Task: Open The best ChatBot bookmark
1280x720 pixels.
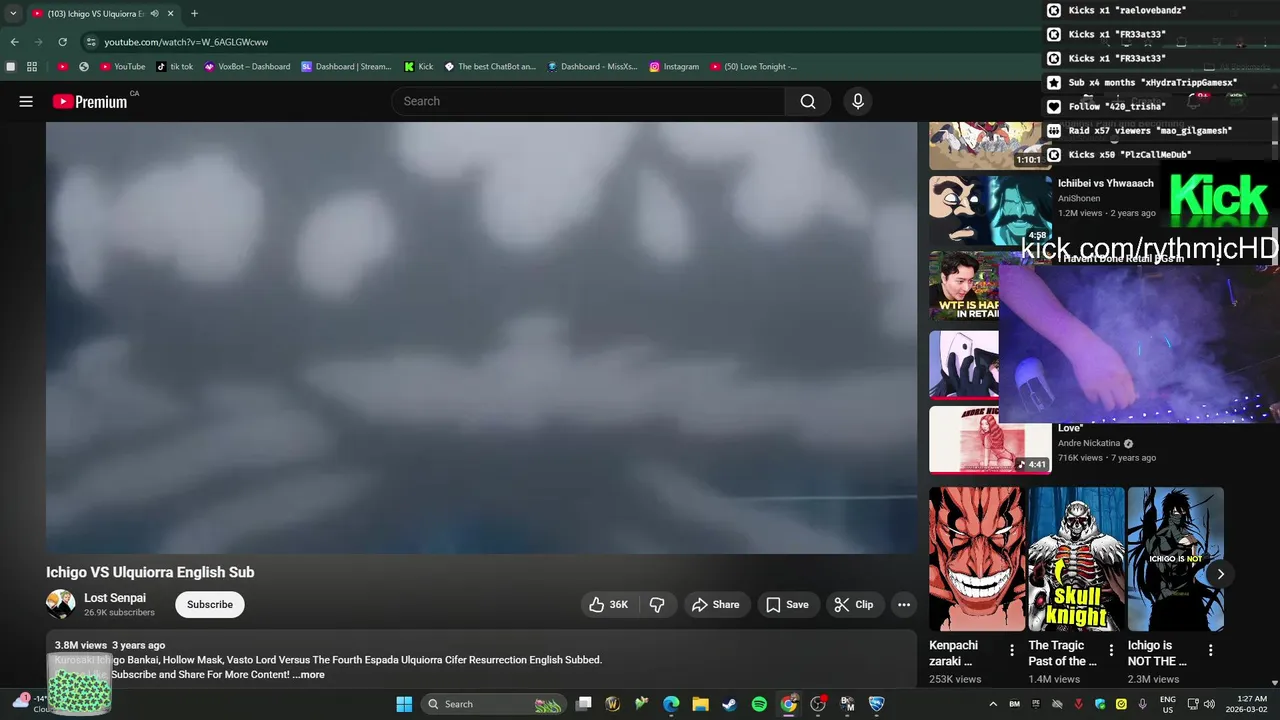Action: point(490,67)
